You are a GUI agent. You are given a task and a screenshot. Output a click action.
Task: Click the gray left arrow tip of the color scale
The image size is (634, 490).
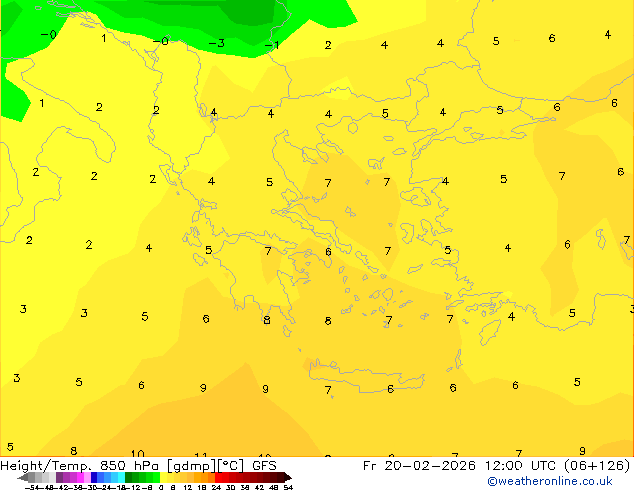23,478
